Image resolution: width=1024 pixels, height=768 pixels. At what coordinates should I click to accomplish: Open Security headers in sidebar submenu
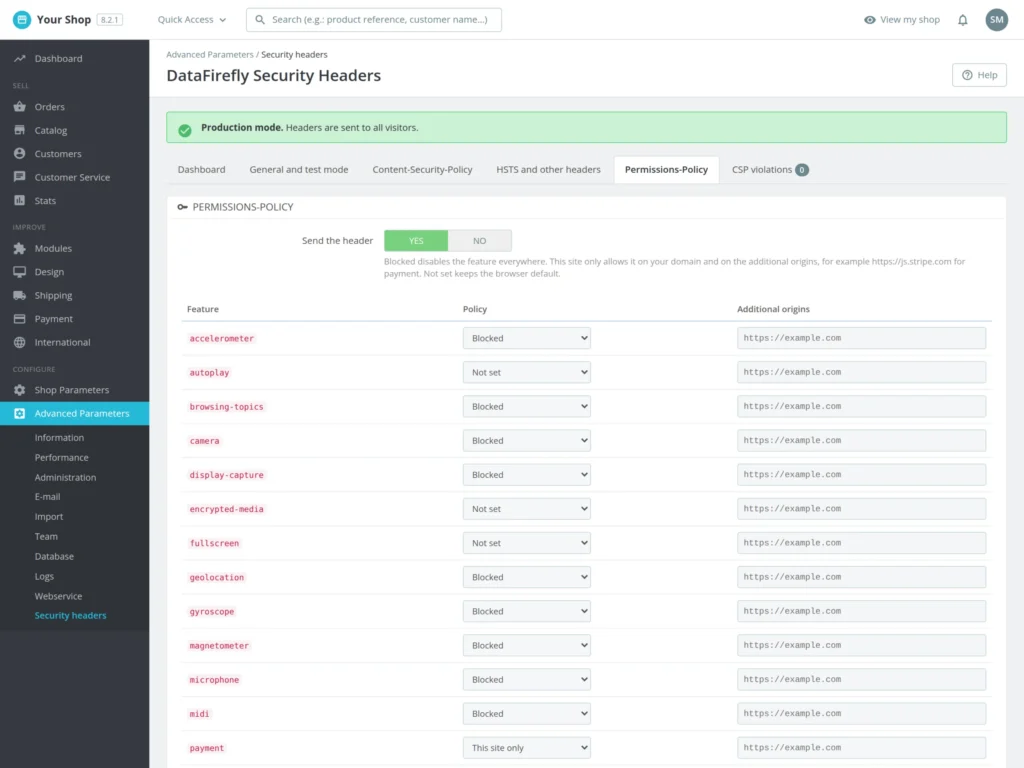tap(71, 615)
